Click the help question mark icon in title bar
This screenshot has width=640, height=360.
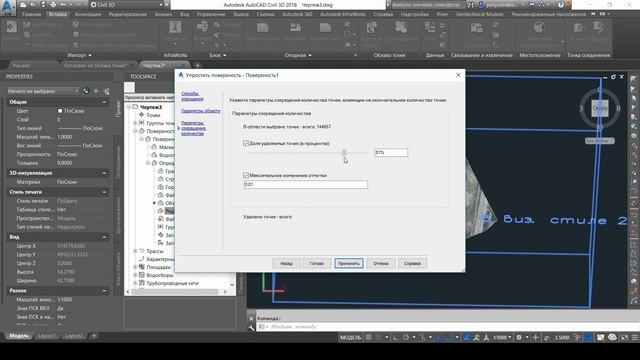coord(561,5)
